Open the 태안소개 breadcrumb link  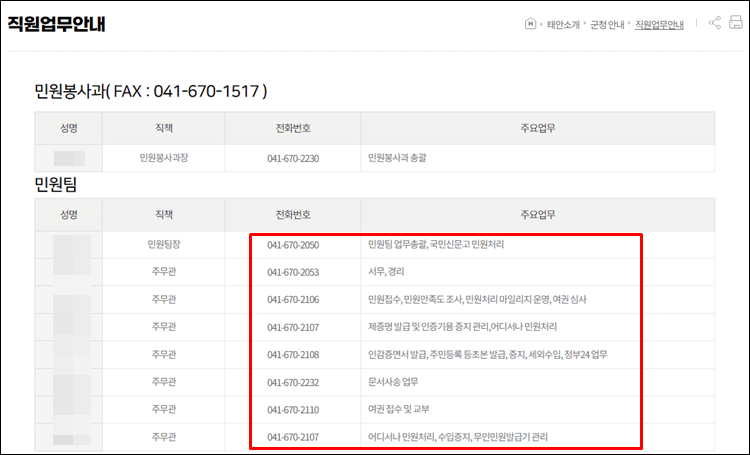[x=563, y=24]
